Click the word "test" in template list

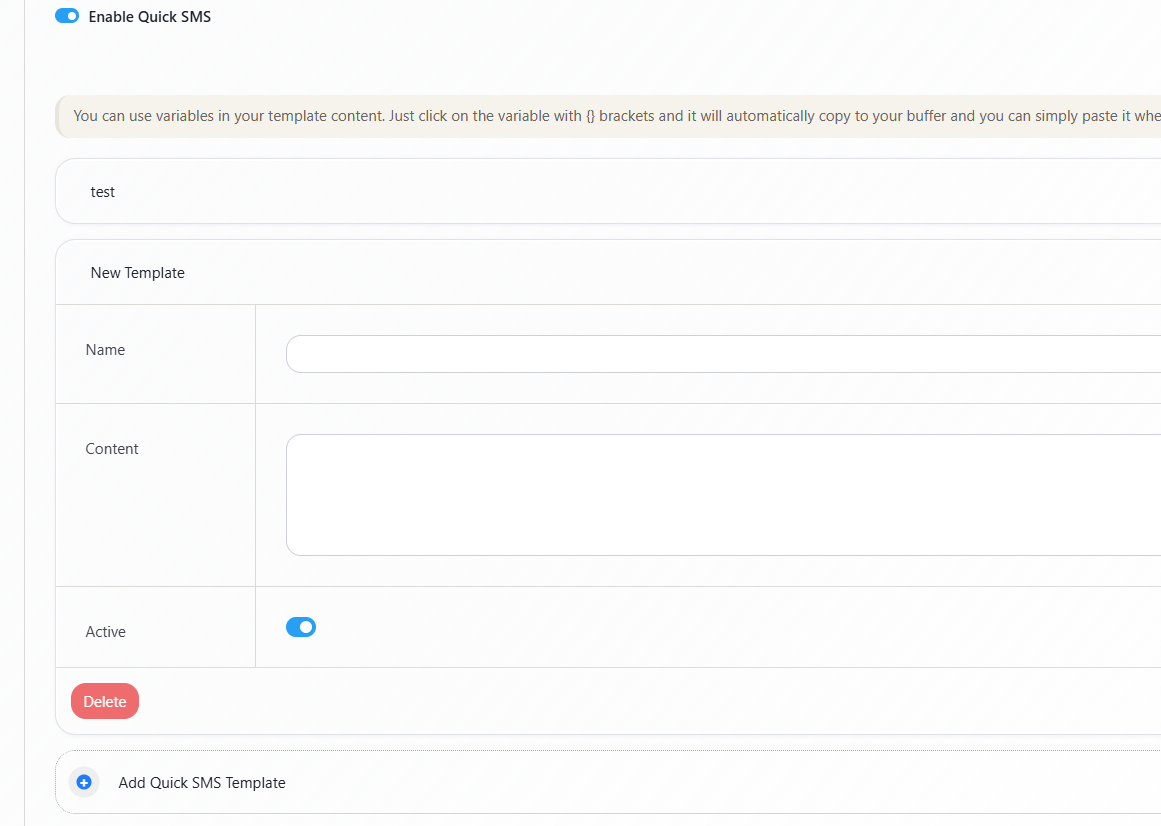(103, 192)
